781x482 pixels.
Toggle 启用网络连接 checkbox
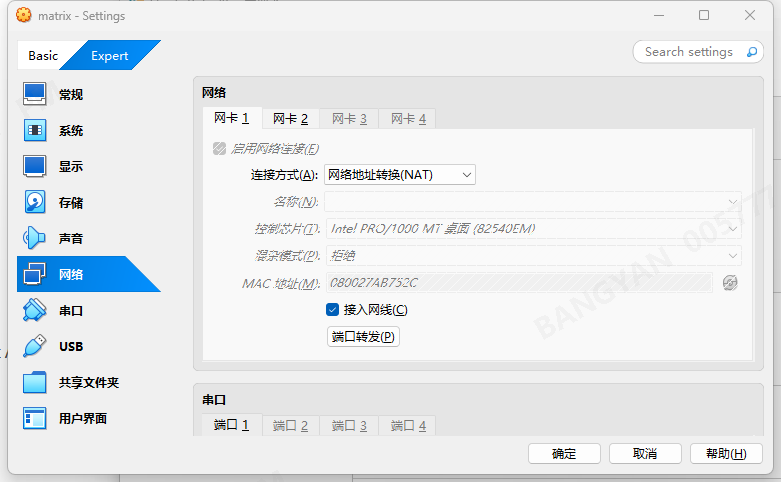tap(219, 148)
